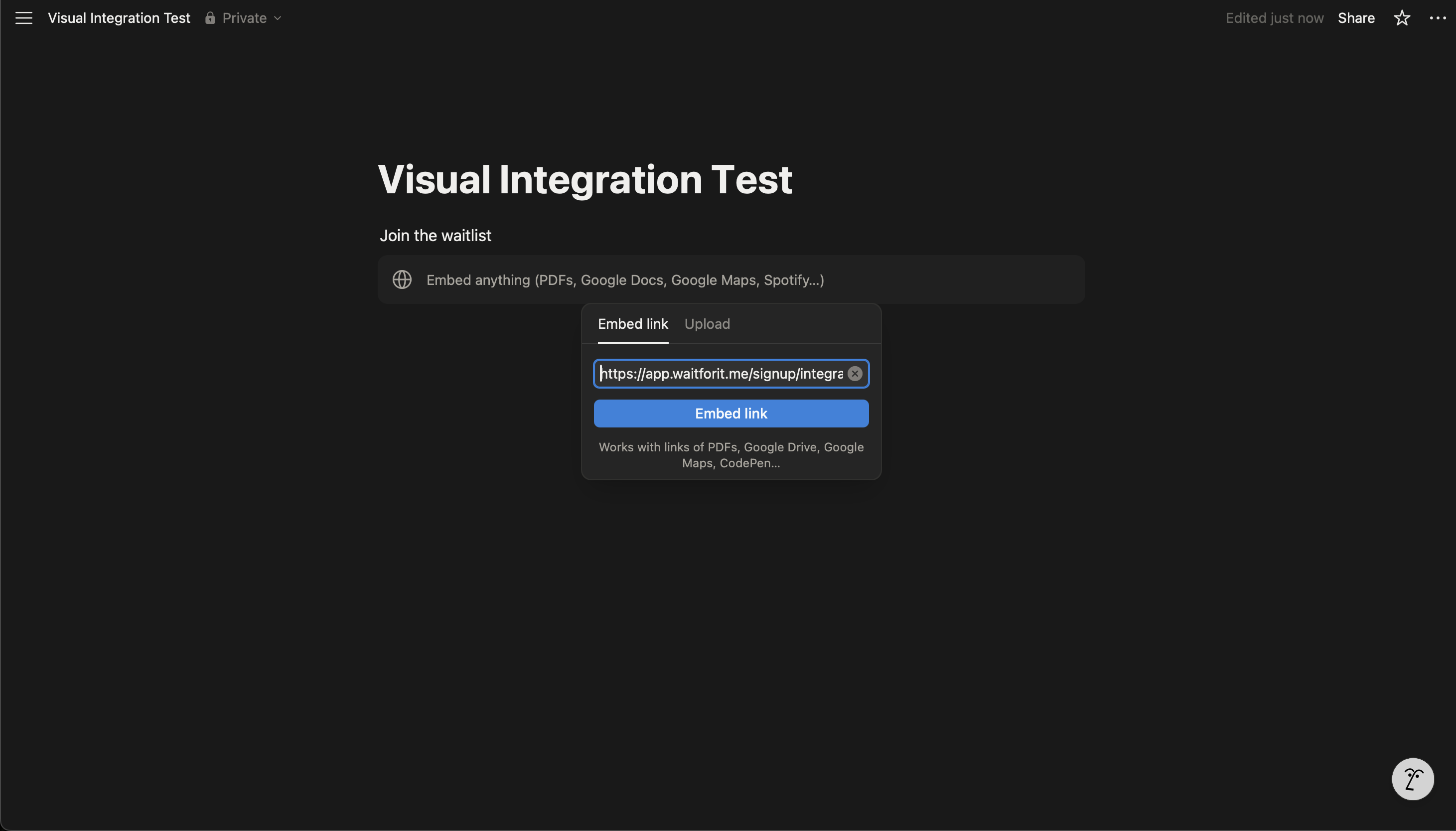Click the Edited just now timestamp
The height and width of the screenshot is (831, 1456).
coord(1275,18)
